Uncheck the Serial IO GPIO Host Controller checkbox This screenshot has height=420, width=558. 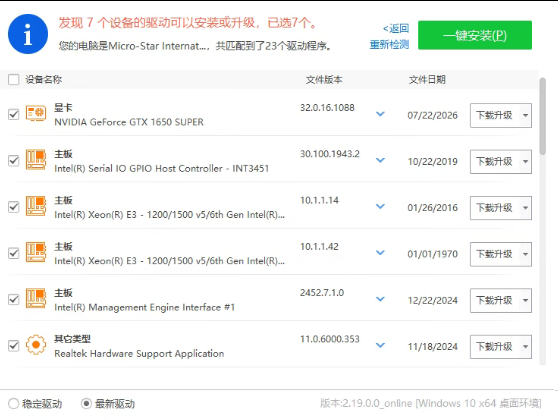tap(14, 161)
